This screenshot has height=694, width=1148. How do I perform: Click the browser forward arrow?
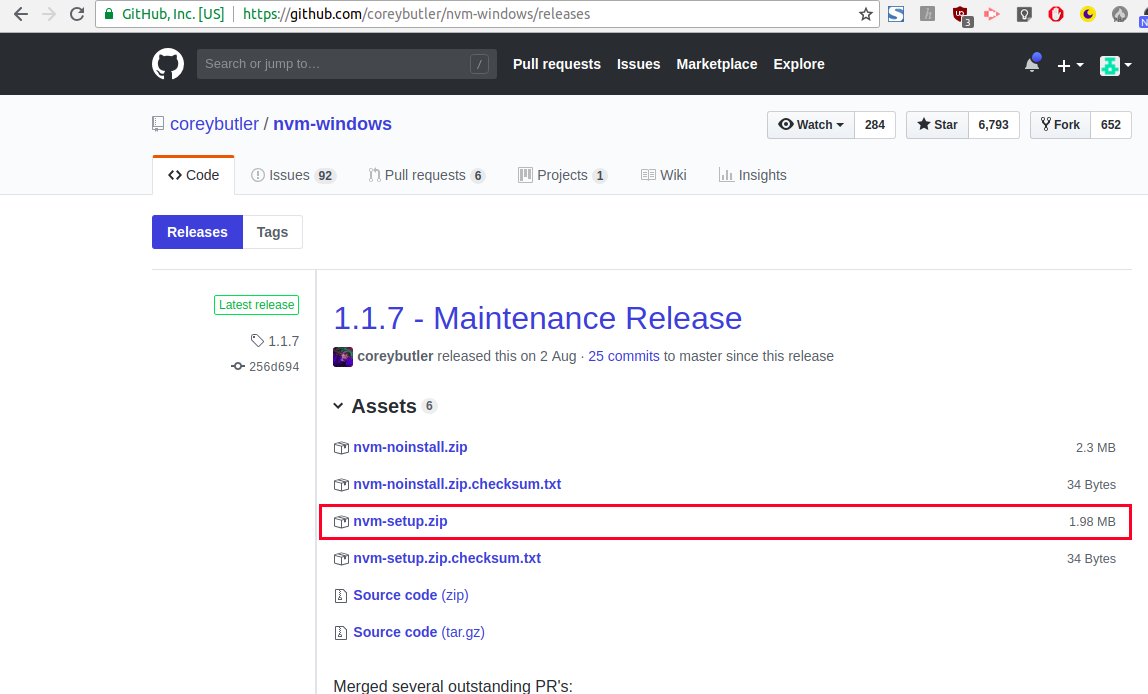48,14
